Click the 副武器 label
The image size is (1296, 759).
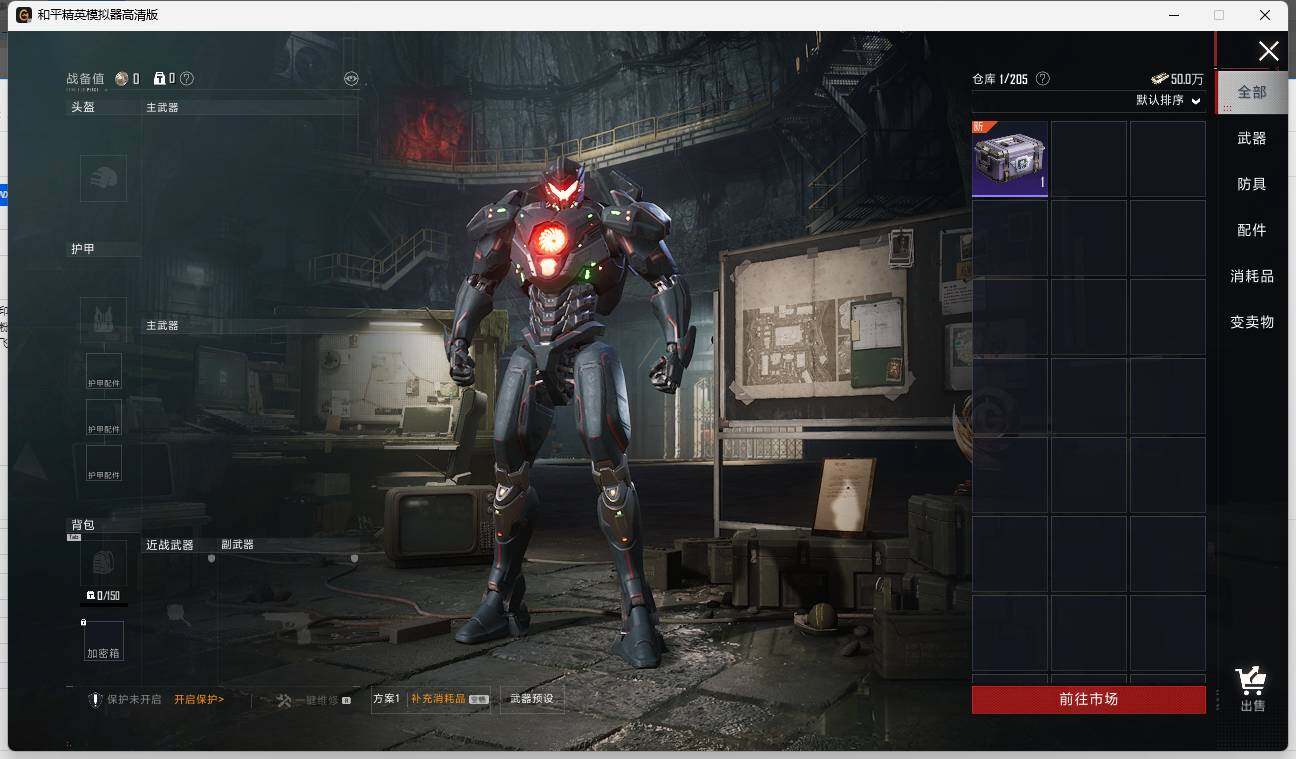238,545
